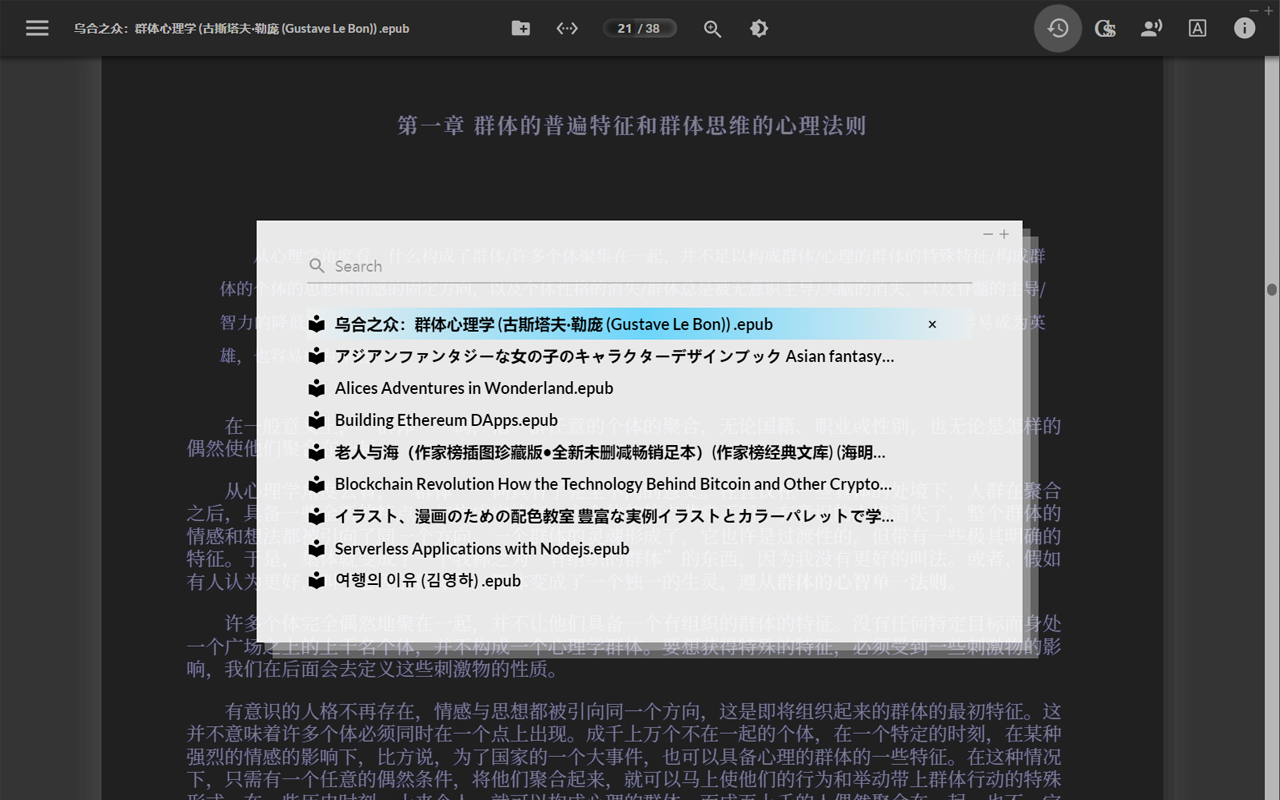Screen dimensions: 1280x800
Task: Toggle the brightness/dark mode icon
Action: click(758, 28)
